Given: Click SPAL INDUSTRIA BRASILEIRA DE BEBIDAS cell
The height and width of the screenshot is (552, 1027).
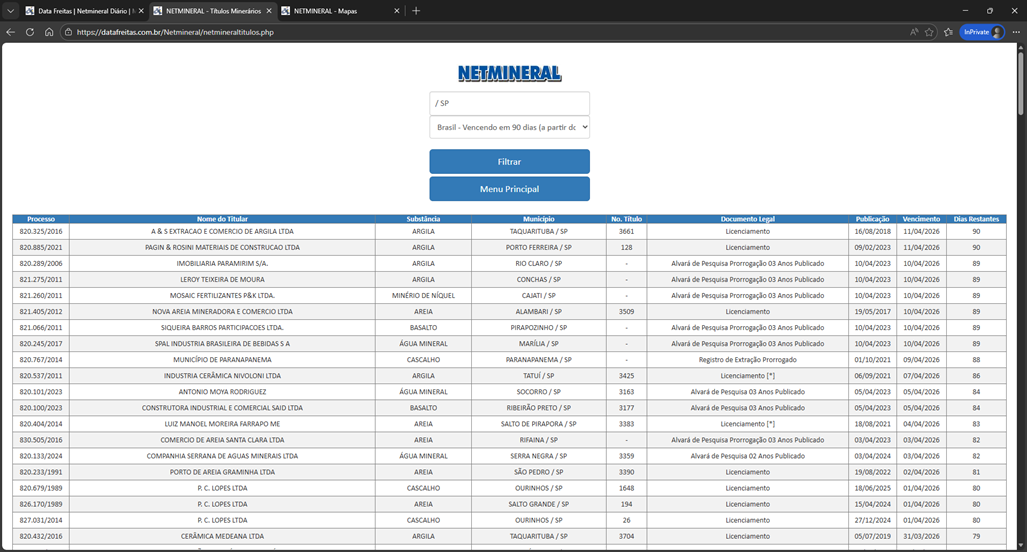Looking at the screenshot, I should [222, 344].
